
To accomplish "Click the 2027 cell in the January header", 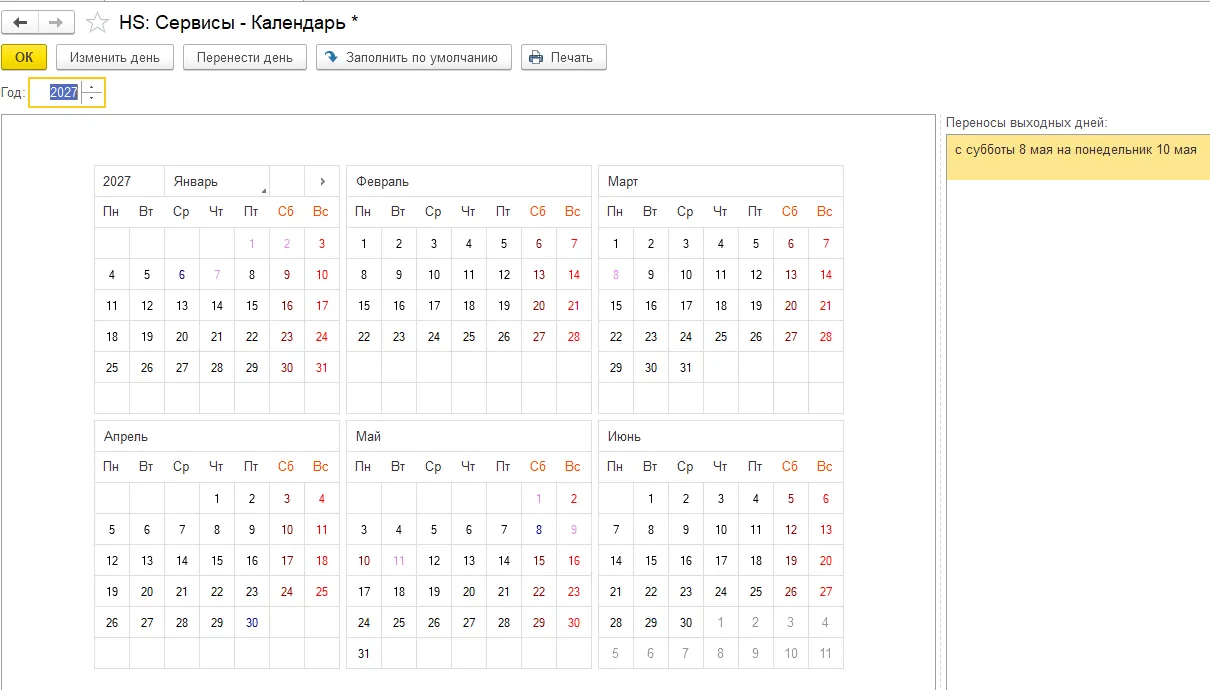I will pos(129,181).
